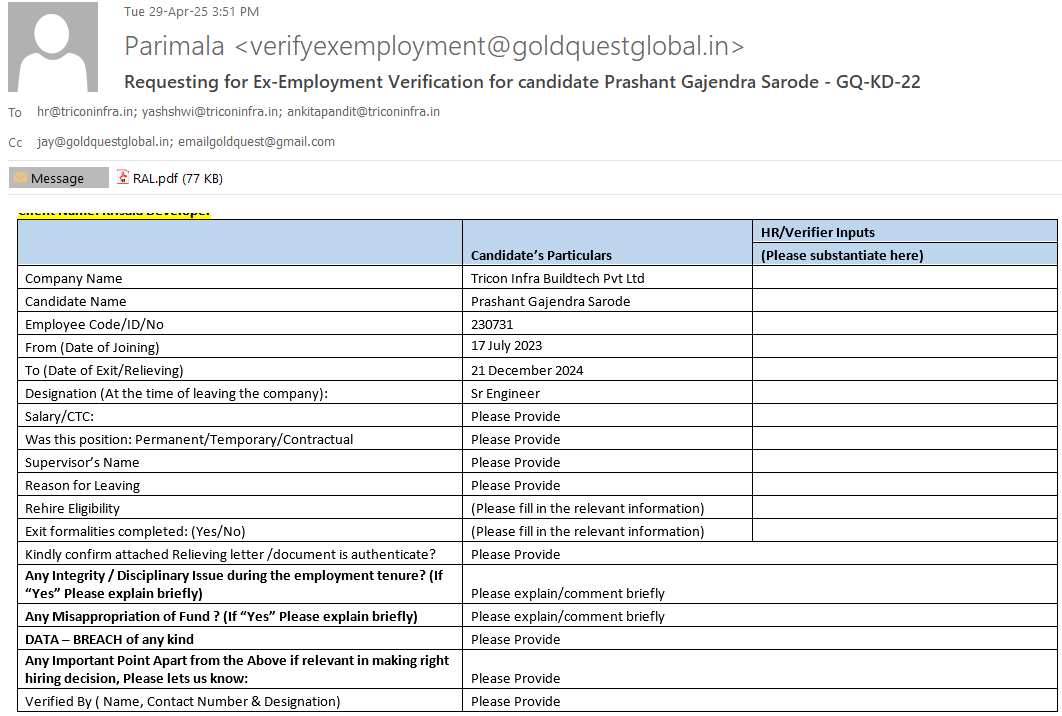Viewport: 1062px width, 716px height.
Task: Click HR input cell for Salary/CTC row
Action: pos(904,416)
